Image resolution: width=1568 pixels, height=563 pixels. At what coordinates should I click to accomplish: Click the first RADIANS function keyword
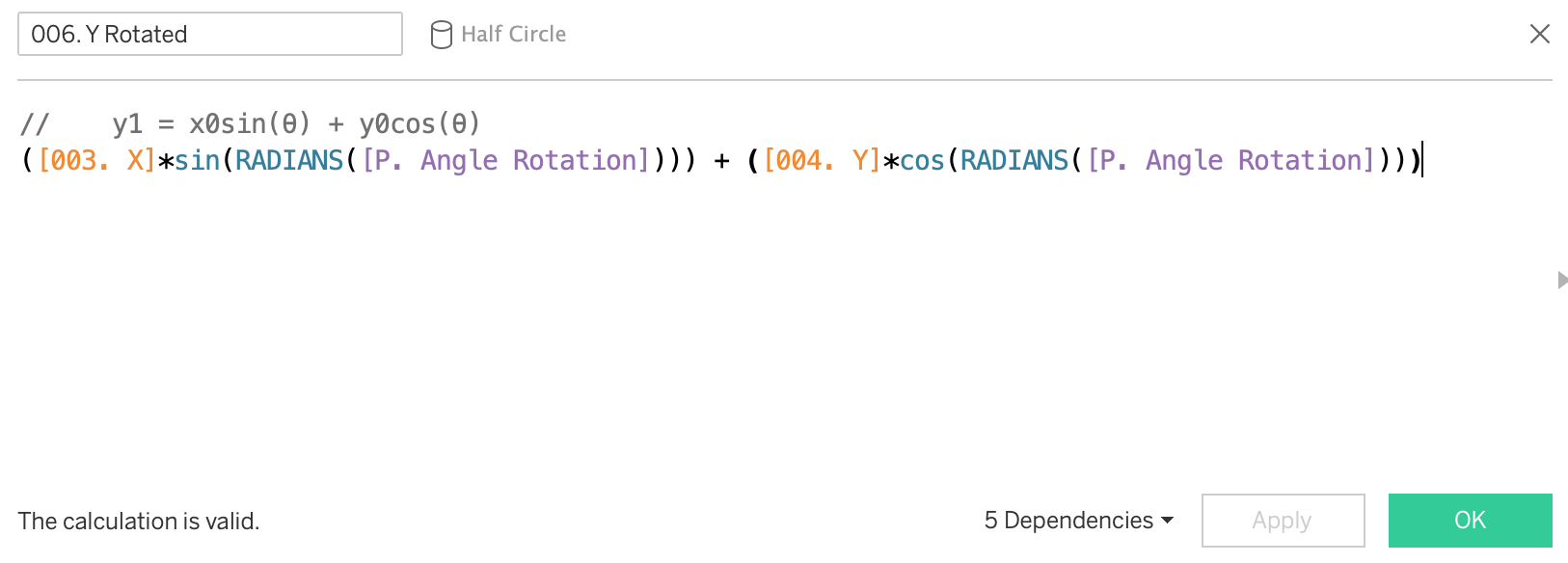(x=288, y=160)
